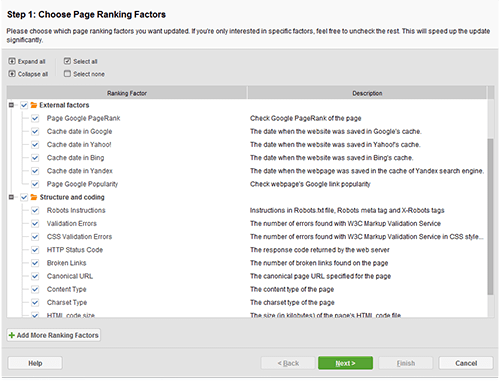Image resolution: width=500 pixels, height=381 pixels.
Task: Click the Description column header
Action: pos(367,93)
